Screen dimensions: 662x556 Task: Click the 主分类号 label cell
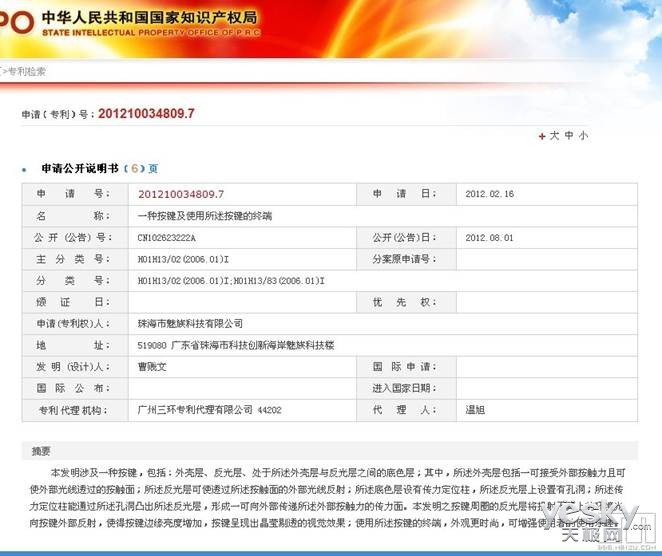pyautogui.click(x=75, y=259)
